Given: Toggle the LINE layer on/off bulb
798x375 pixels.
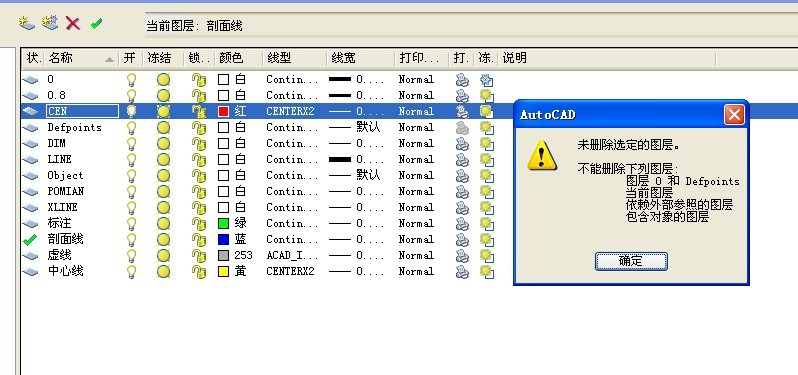Looking at the screenshot, I should pyautogui.click(x=131, y=159).
